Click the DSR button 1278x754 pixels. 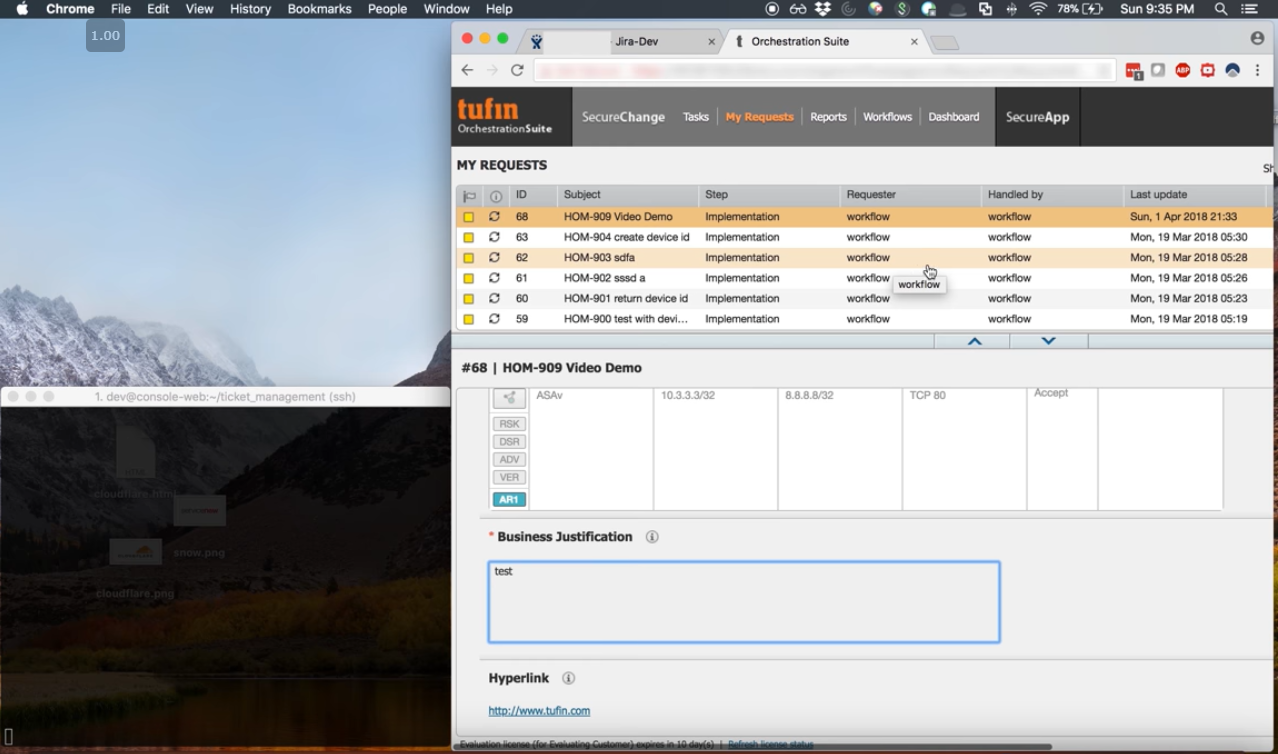pos(509,442)
